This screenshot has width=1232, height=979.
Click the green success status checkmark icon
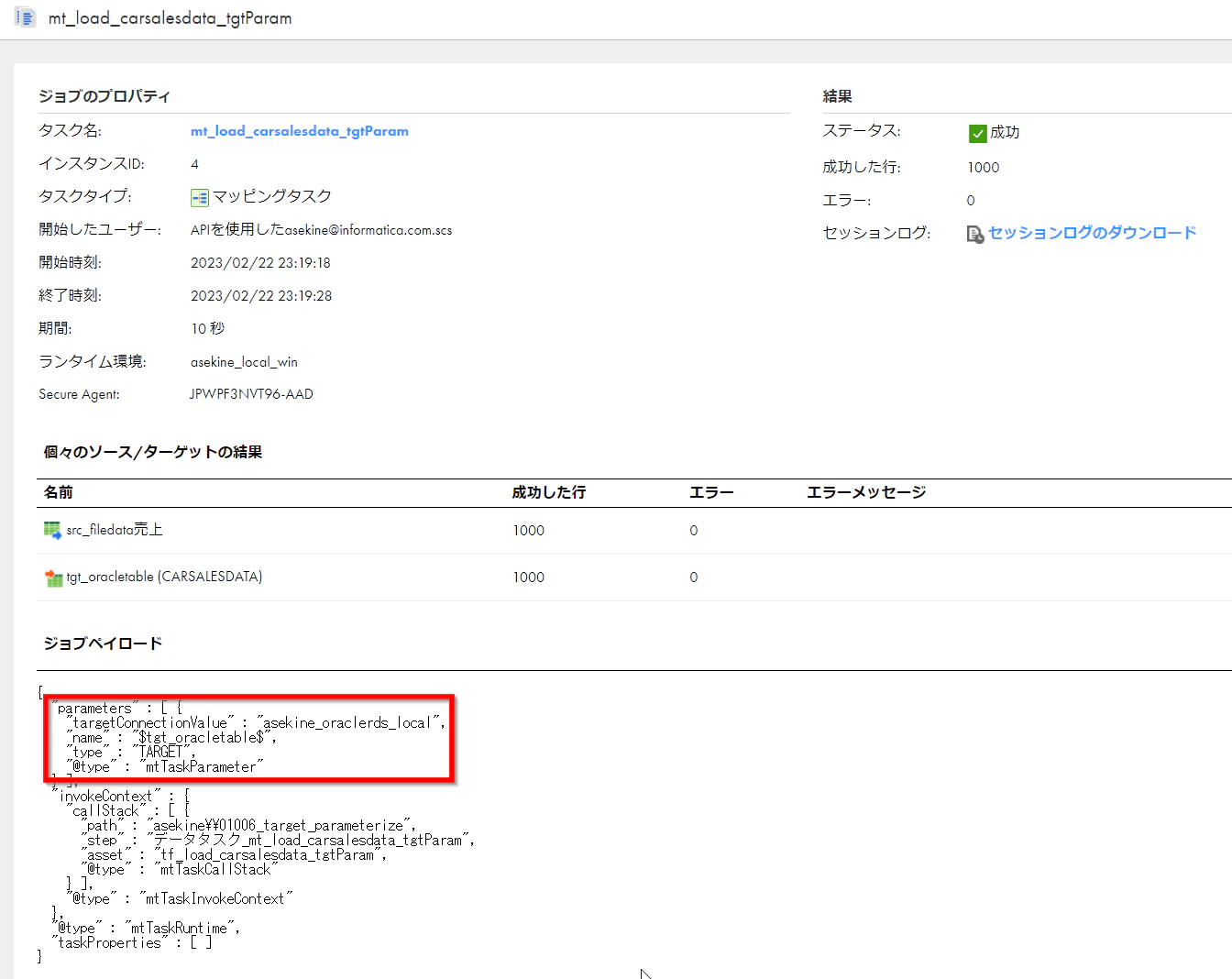pyautogui.click(x=977, y=134)
